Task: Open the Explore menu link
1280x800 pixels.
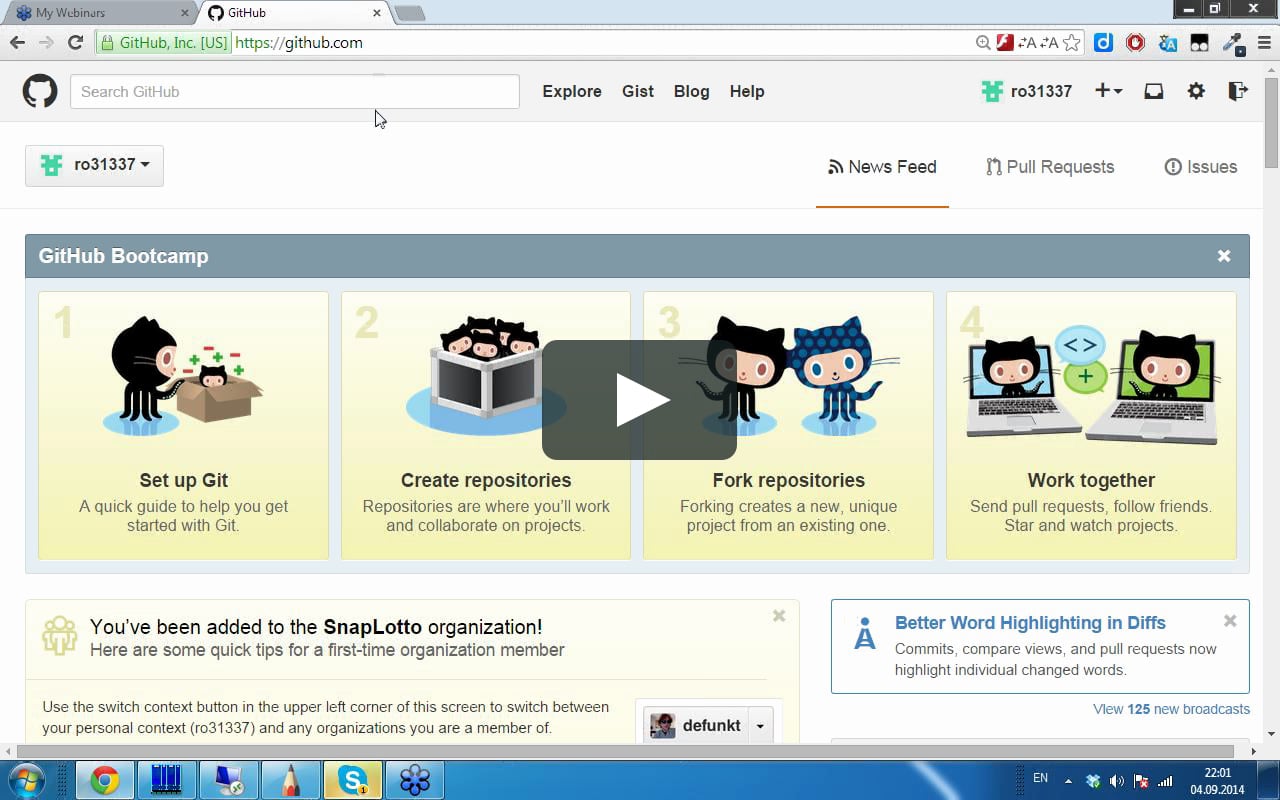Action: click(x=572, y=91)
